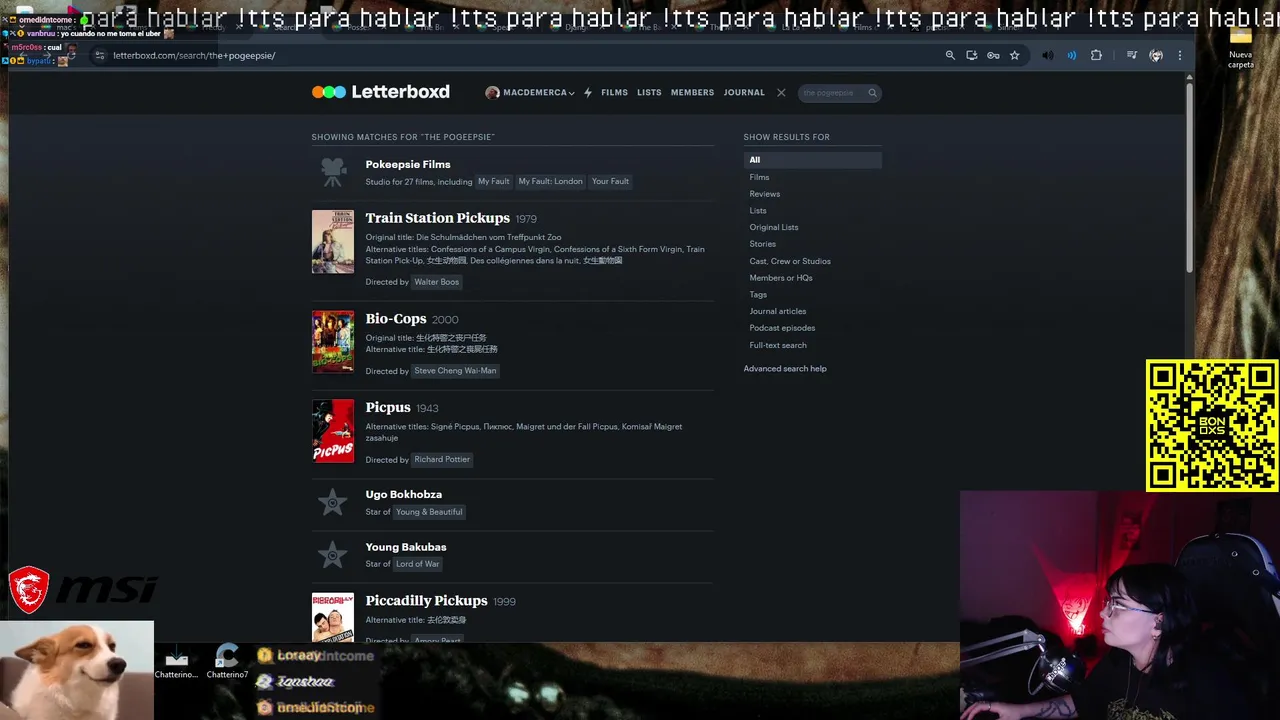The image size is (1280, 720).
Task: Bookmark this page with the star icon
Action: 1014,55
